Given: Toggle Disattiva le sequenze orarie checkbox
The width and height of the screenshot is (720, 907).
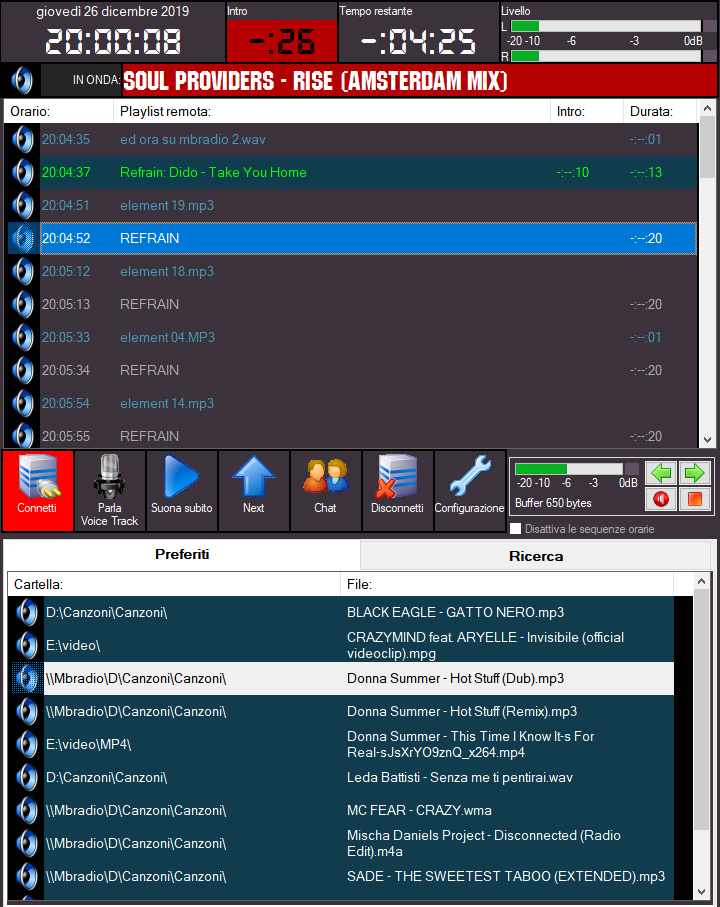Looking at the screenshot, I should [x=515, y=529].
